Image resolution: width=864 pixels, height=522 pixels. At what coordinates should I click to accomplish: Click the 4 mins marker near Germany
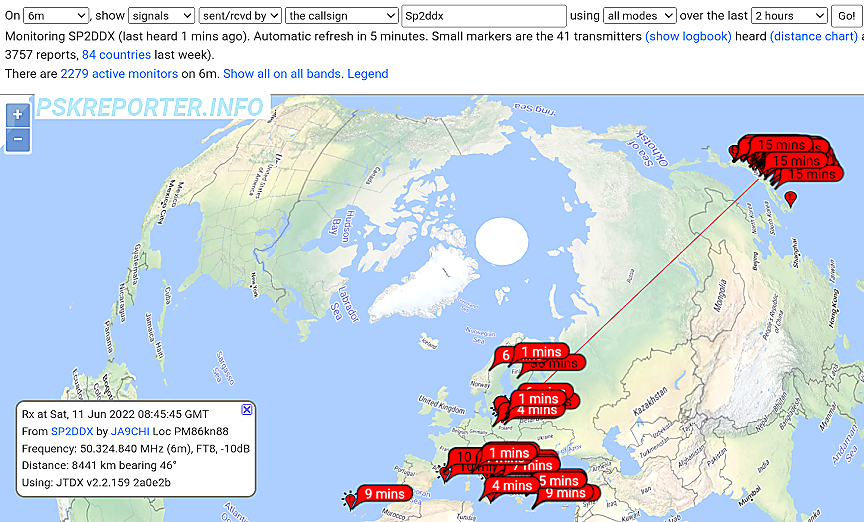click(x=537, y=410)
